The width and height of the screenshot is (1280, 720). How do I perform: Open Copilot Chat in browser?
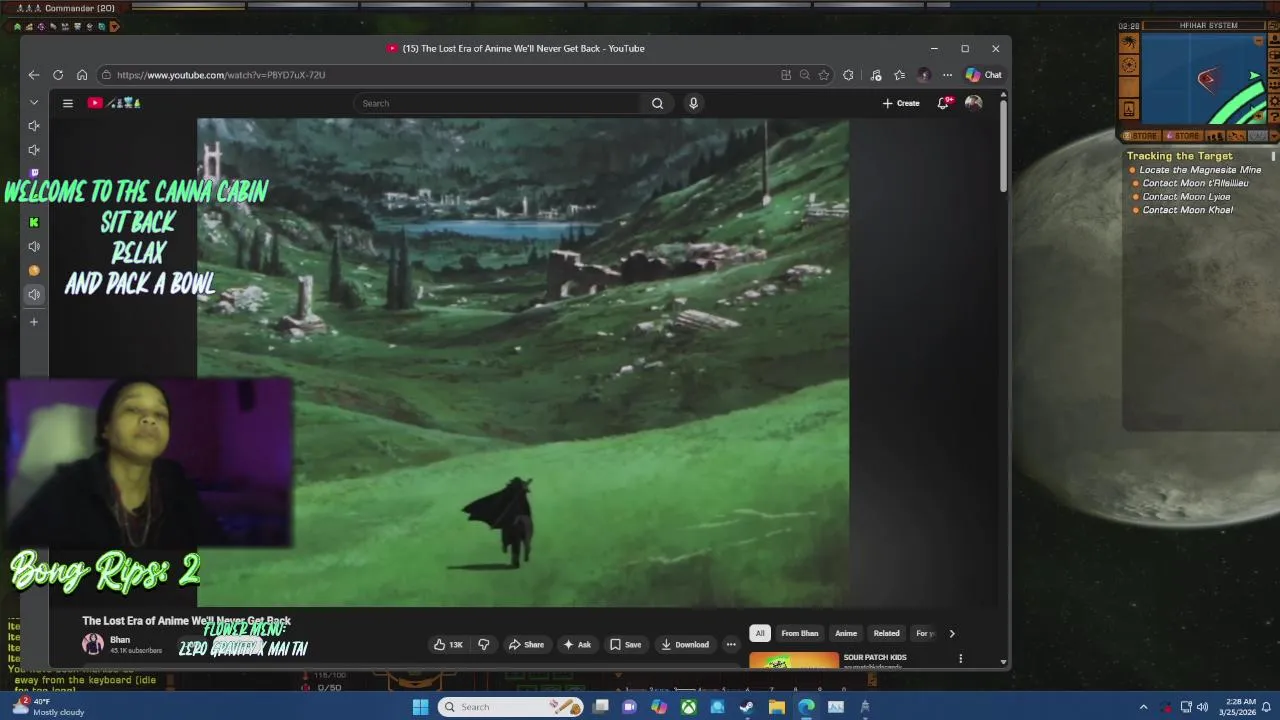click(x=984, y=75)
